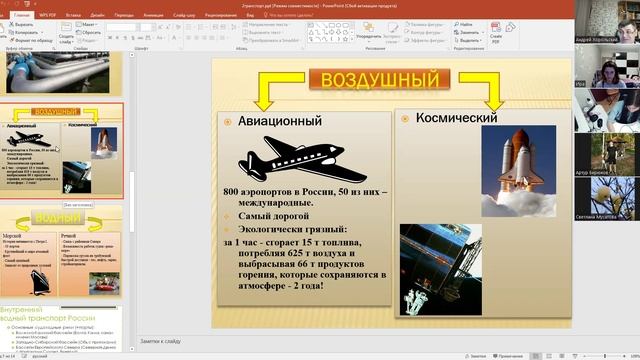Click slide panel vertical scrollbar
Screen dimensions: 640x360
132,202
